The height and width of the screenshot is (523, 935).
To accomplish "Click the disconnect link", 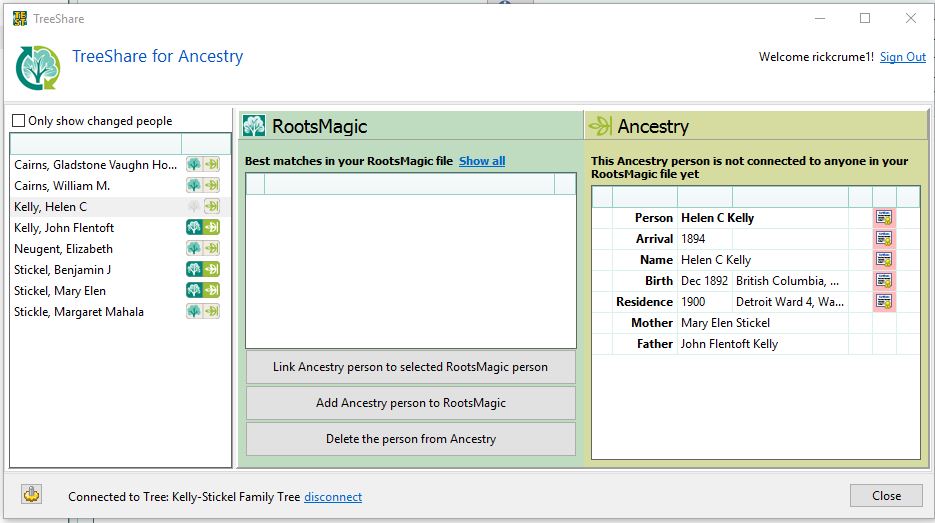I will pyautogui.click(x=333, y=497).
